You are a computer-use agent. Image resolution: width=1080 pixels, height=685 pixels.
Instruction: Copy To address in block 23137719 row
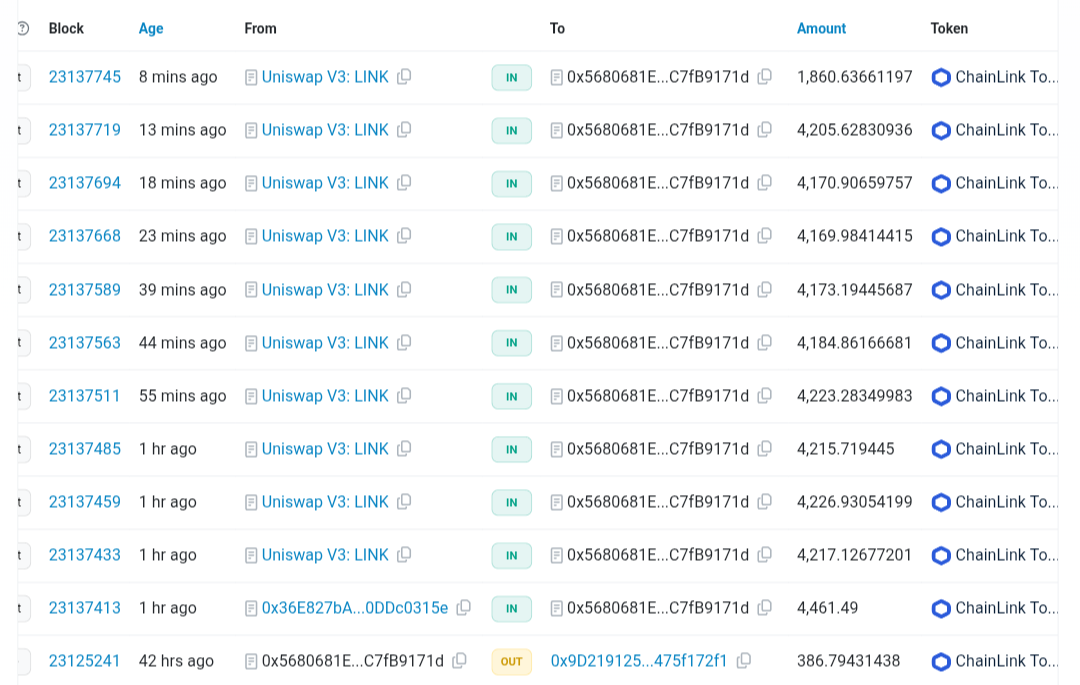(x=765, y=129)
